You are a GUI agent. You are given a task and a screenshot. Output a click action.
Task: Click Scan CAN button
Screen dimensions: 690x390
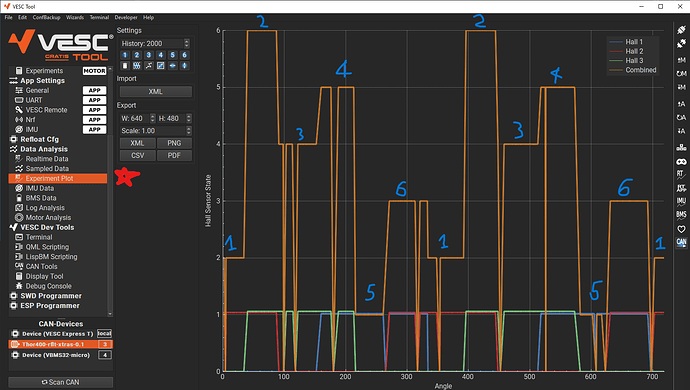(61, 382)
